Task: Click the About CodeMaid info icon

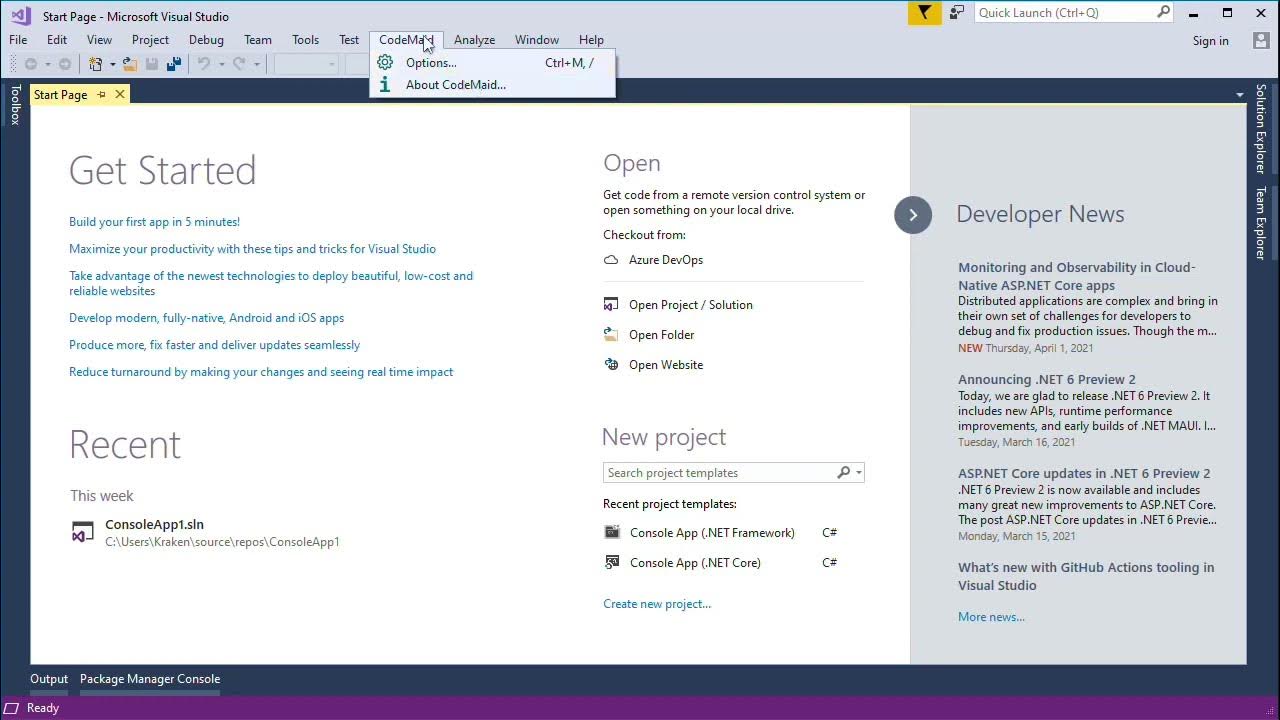Action: [x=385, y=84]
